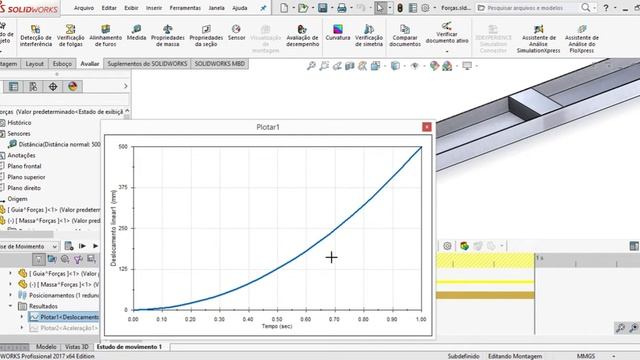640x360 pixels.
Task: Expand the Plotar1 Deslocamento result
Action: [22, 317]
